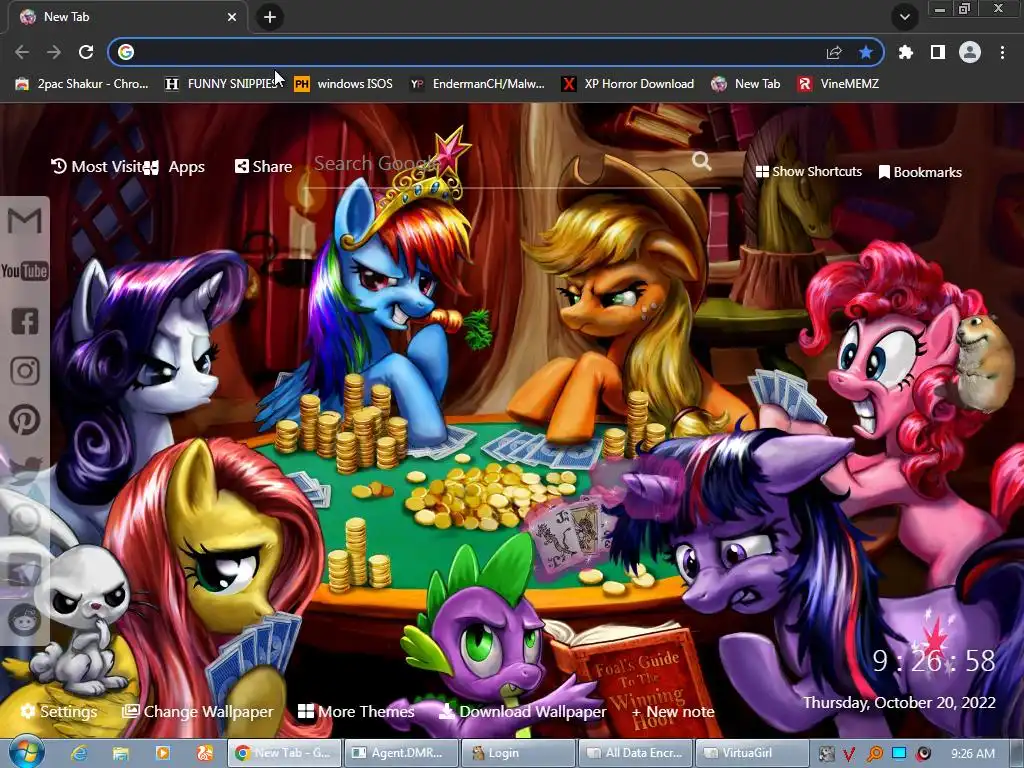Launch Internet Explorer from taskbar
1024x768 pixels.
[79, 753]
